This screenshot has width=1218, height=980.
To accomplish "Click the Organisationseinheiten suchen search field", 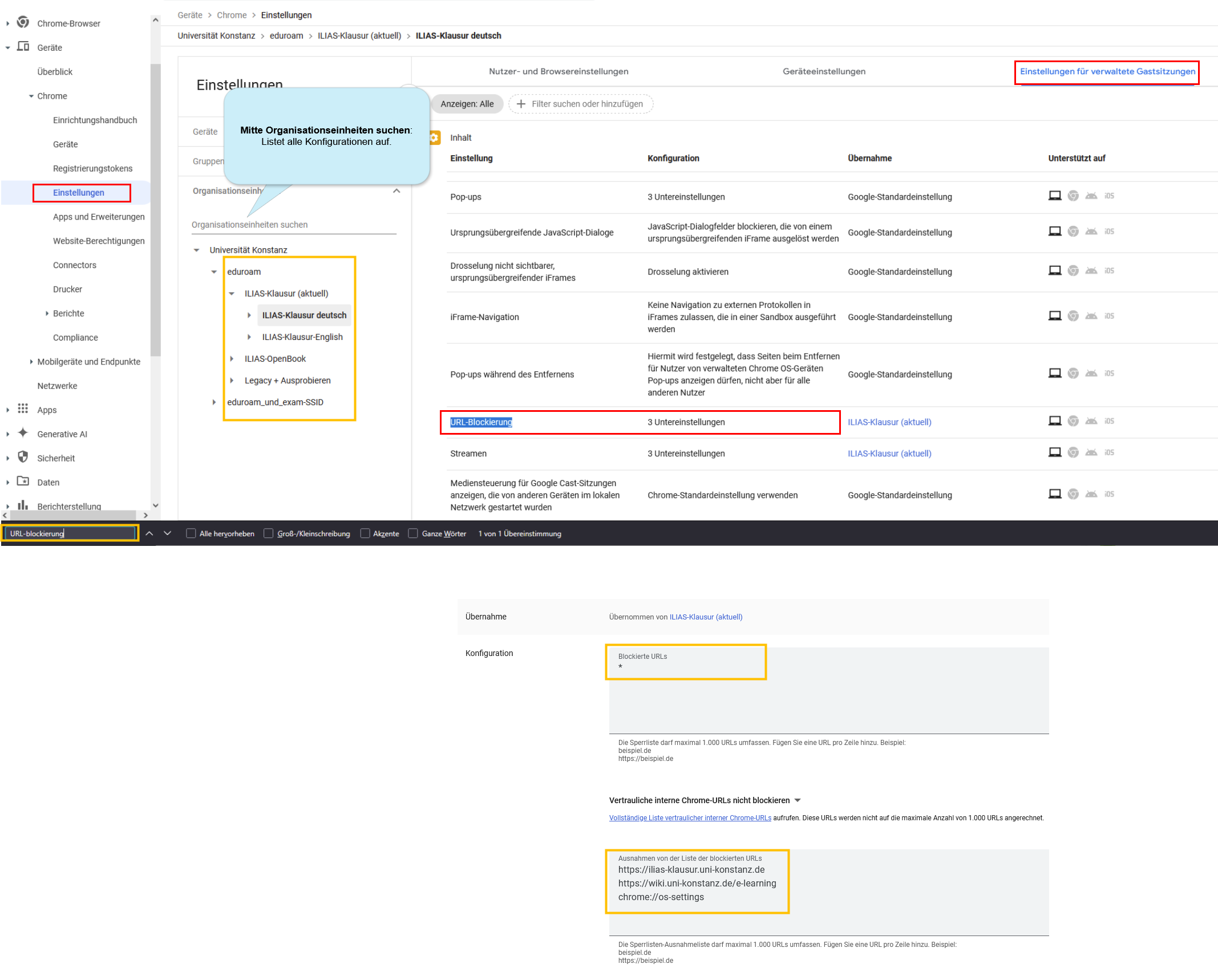I will 294,225.
